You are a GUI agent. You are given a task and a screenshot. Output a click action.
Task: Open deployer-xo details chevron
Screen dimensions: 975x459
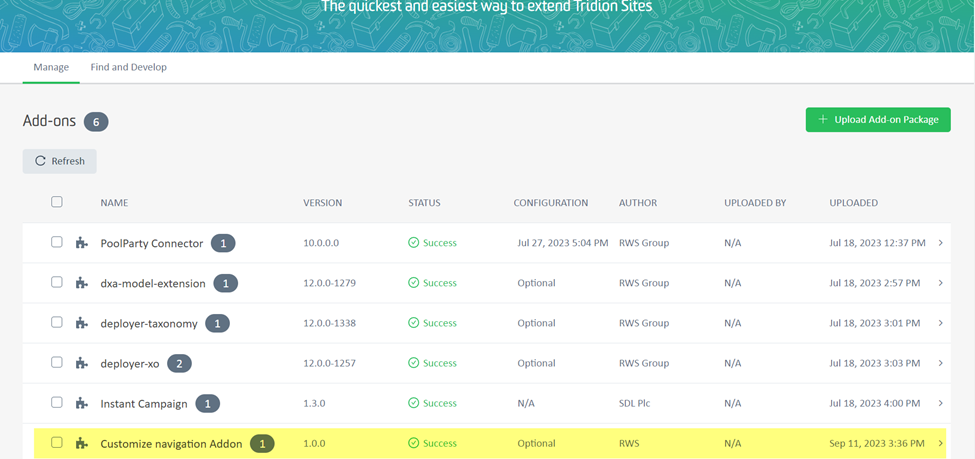pyautogui.click(x=940, y=363)
